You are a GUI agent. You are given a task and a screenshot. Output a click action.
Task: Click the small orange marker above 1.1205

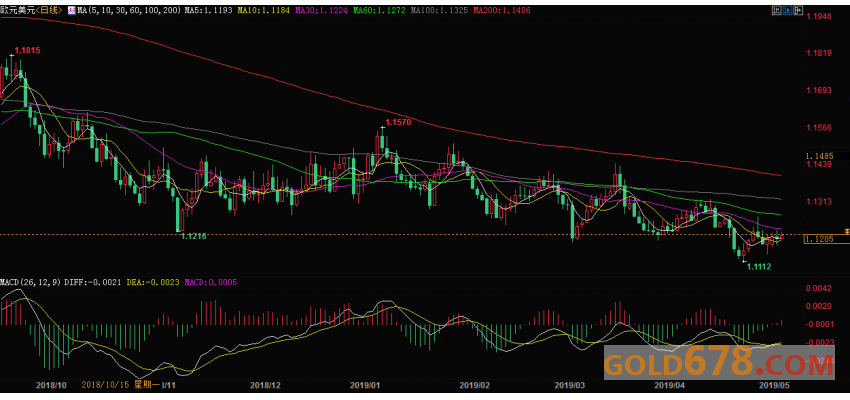point(846,231)
